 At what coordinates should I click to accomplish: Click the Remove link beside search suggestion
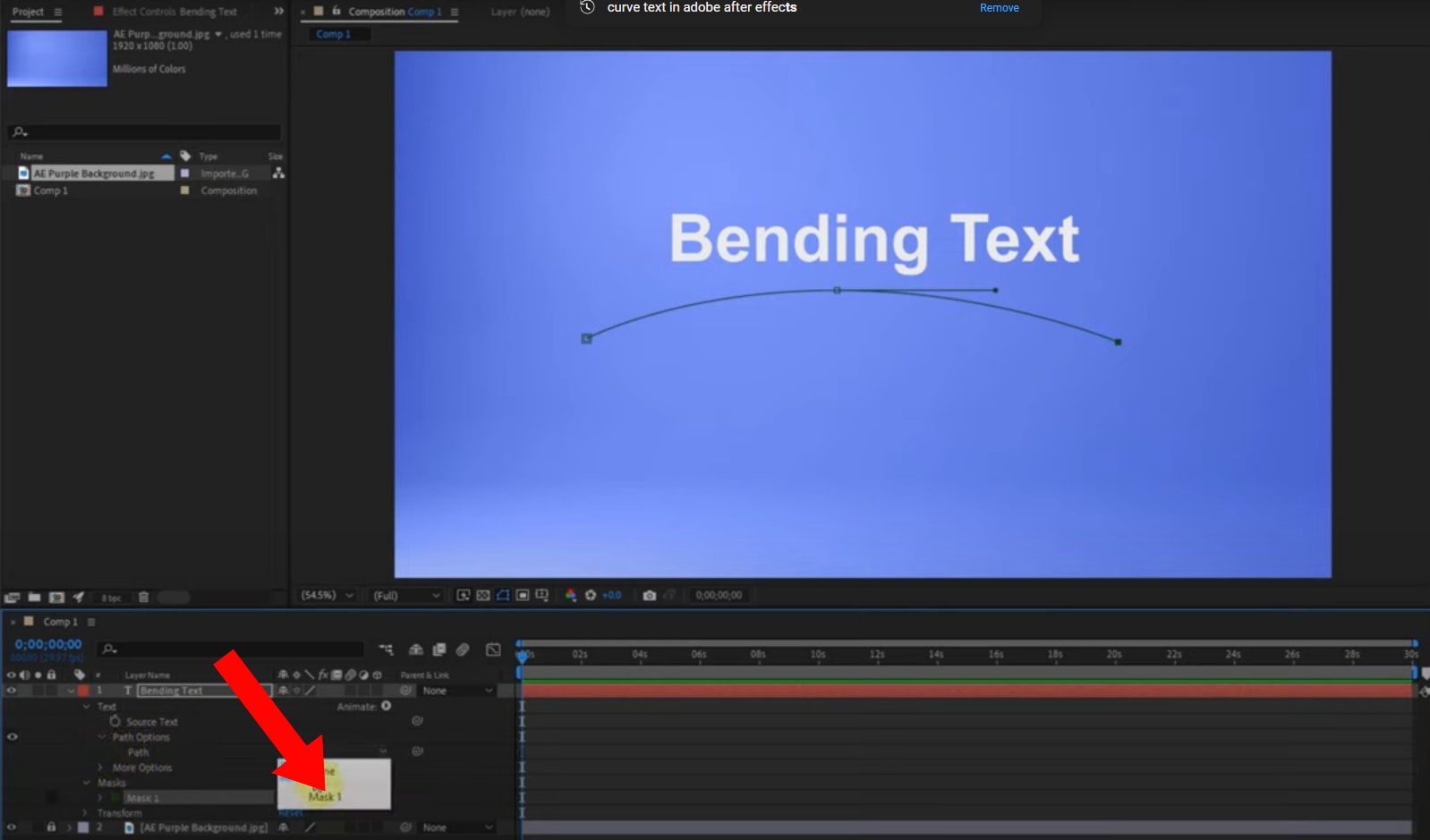click(1000, 8)
